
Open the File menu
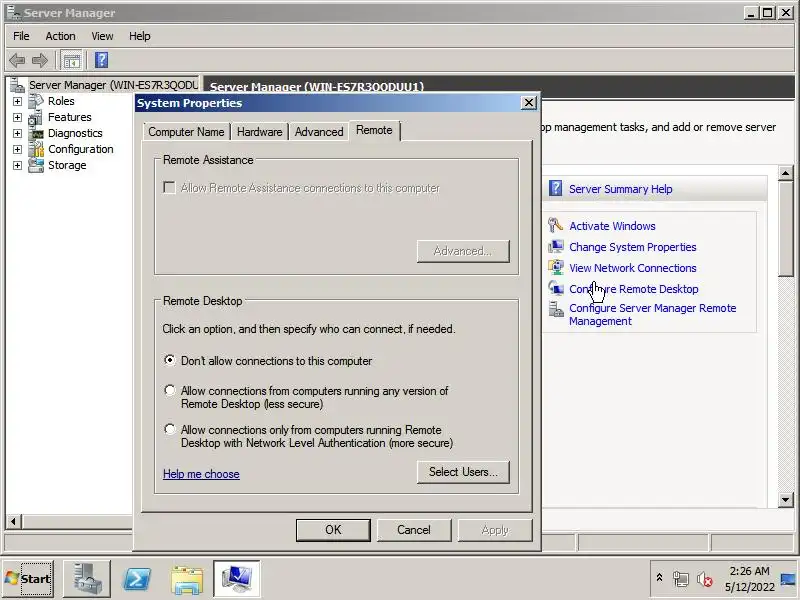21,36
